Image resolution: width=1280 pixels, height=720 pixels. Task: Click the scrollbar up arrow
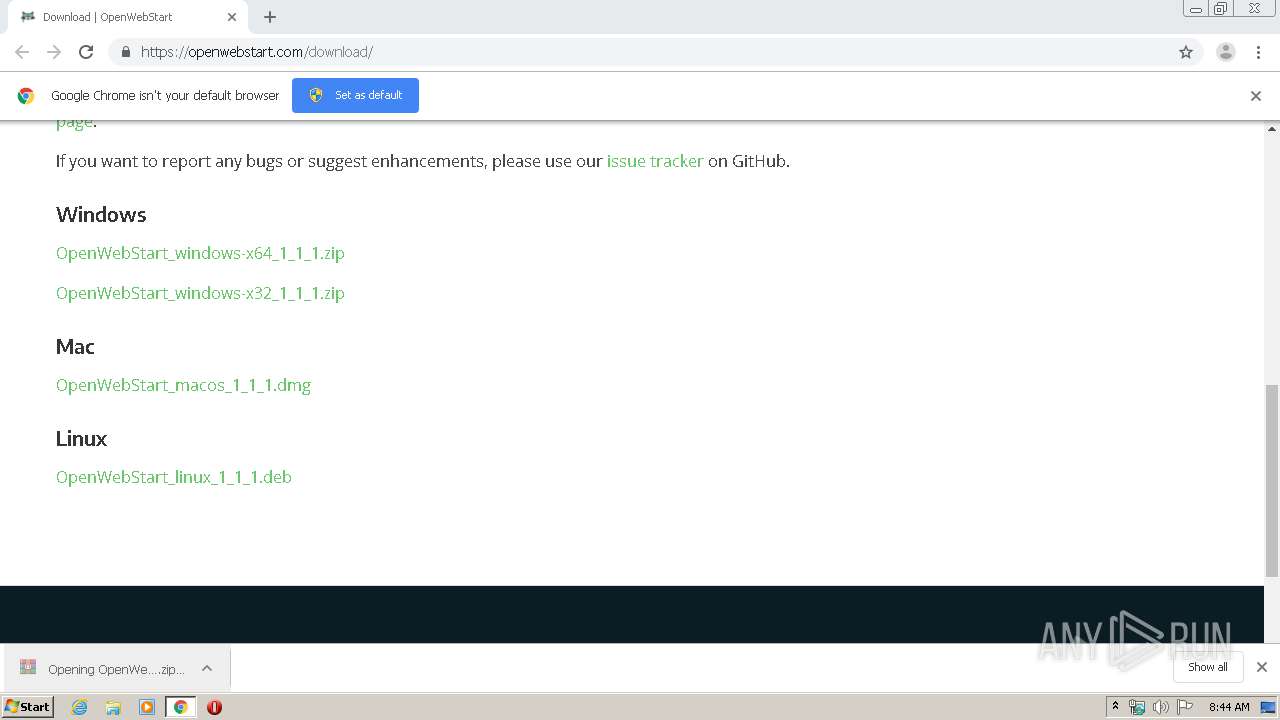point(1272,128)
